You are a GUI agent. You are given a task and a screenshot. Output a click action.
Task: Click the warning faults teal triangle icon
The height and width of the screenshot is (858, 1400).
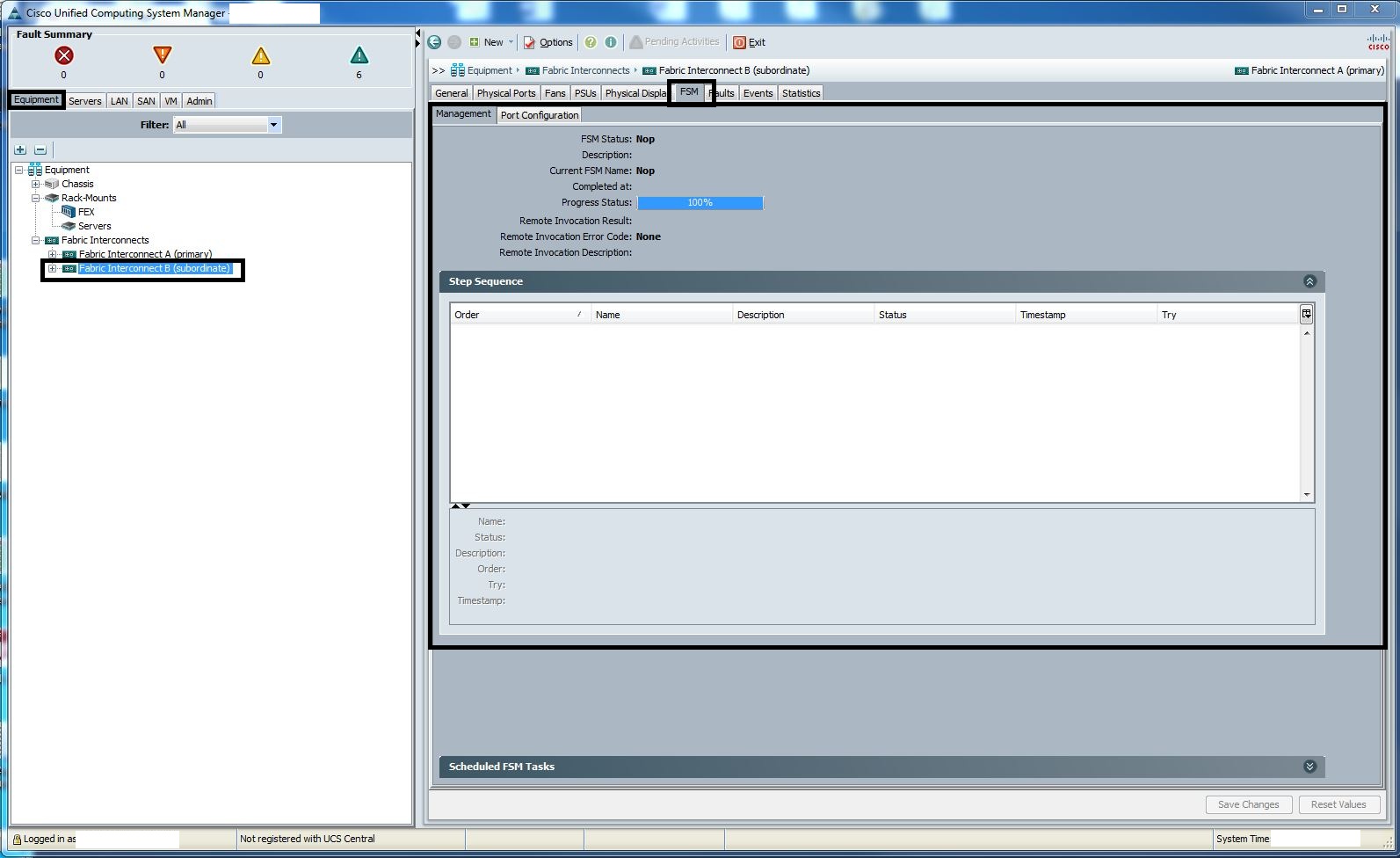[359, 56]
